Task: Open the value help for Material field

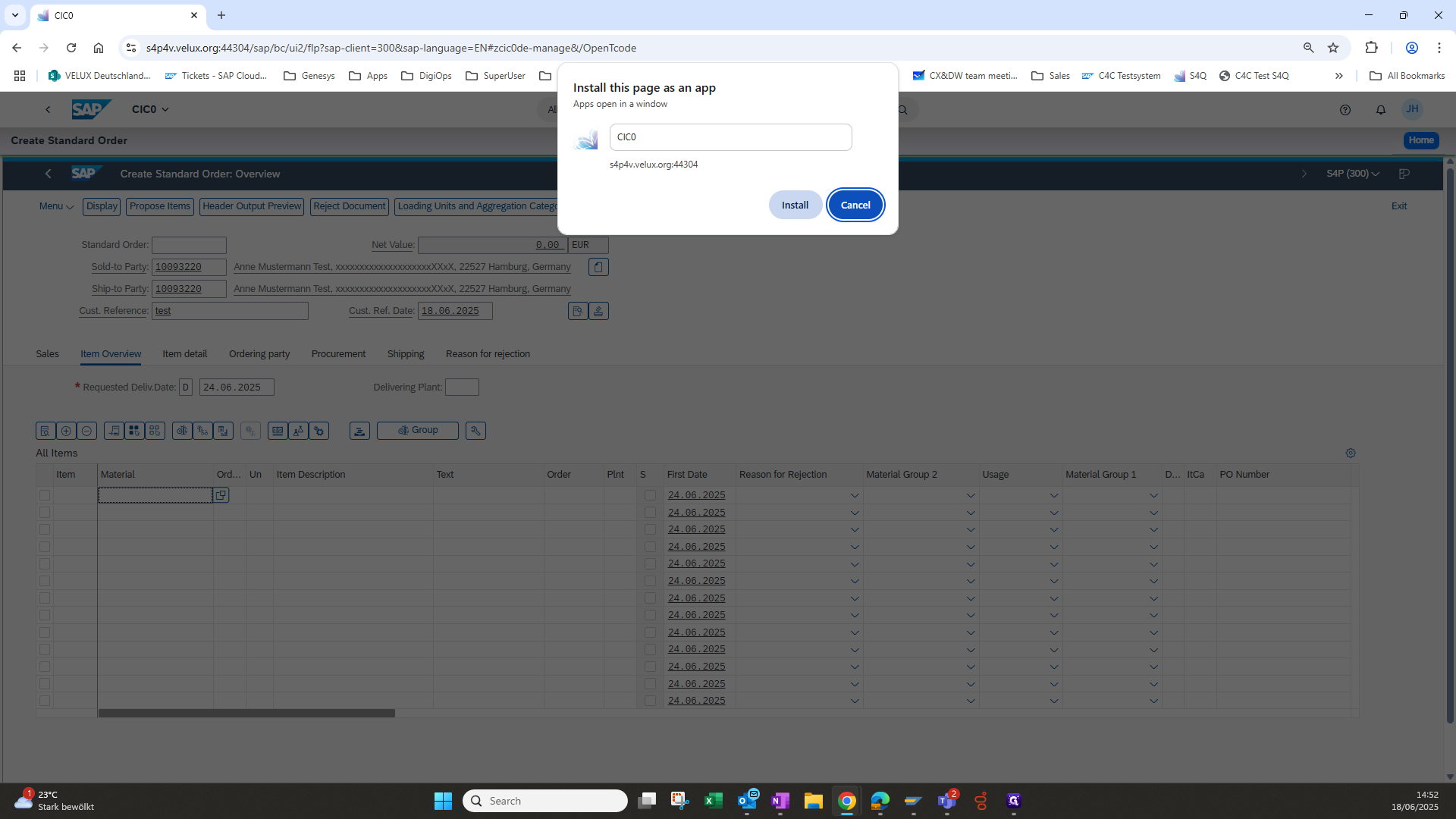Action: (x=221, y=495)
